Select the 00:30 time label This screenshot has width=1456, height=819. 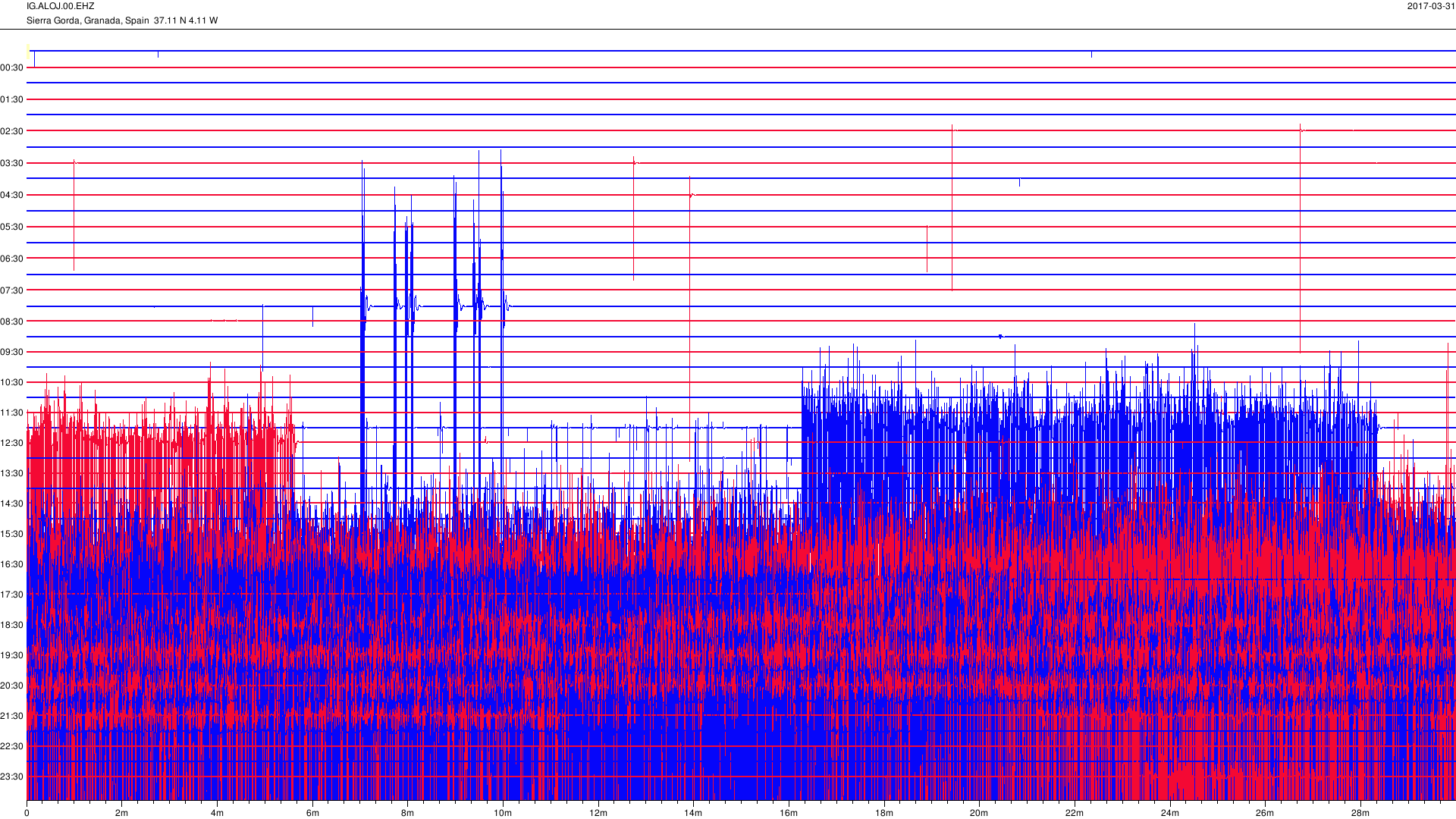point(12,67)
